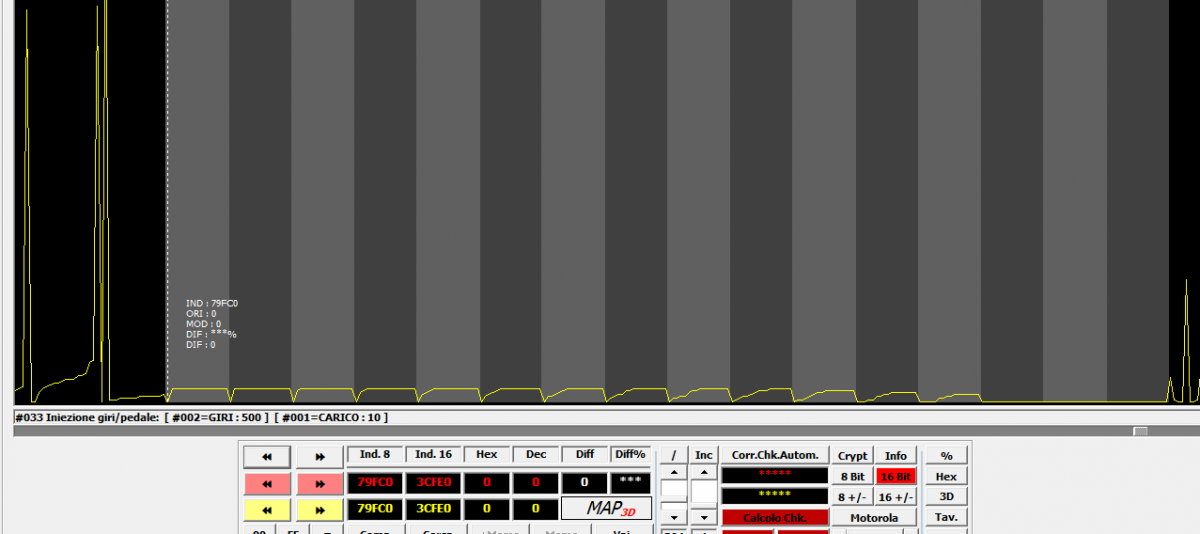Click the up arrow under Inc
Screen dimensions: 1200x534
tap(704, 472)
